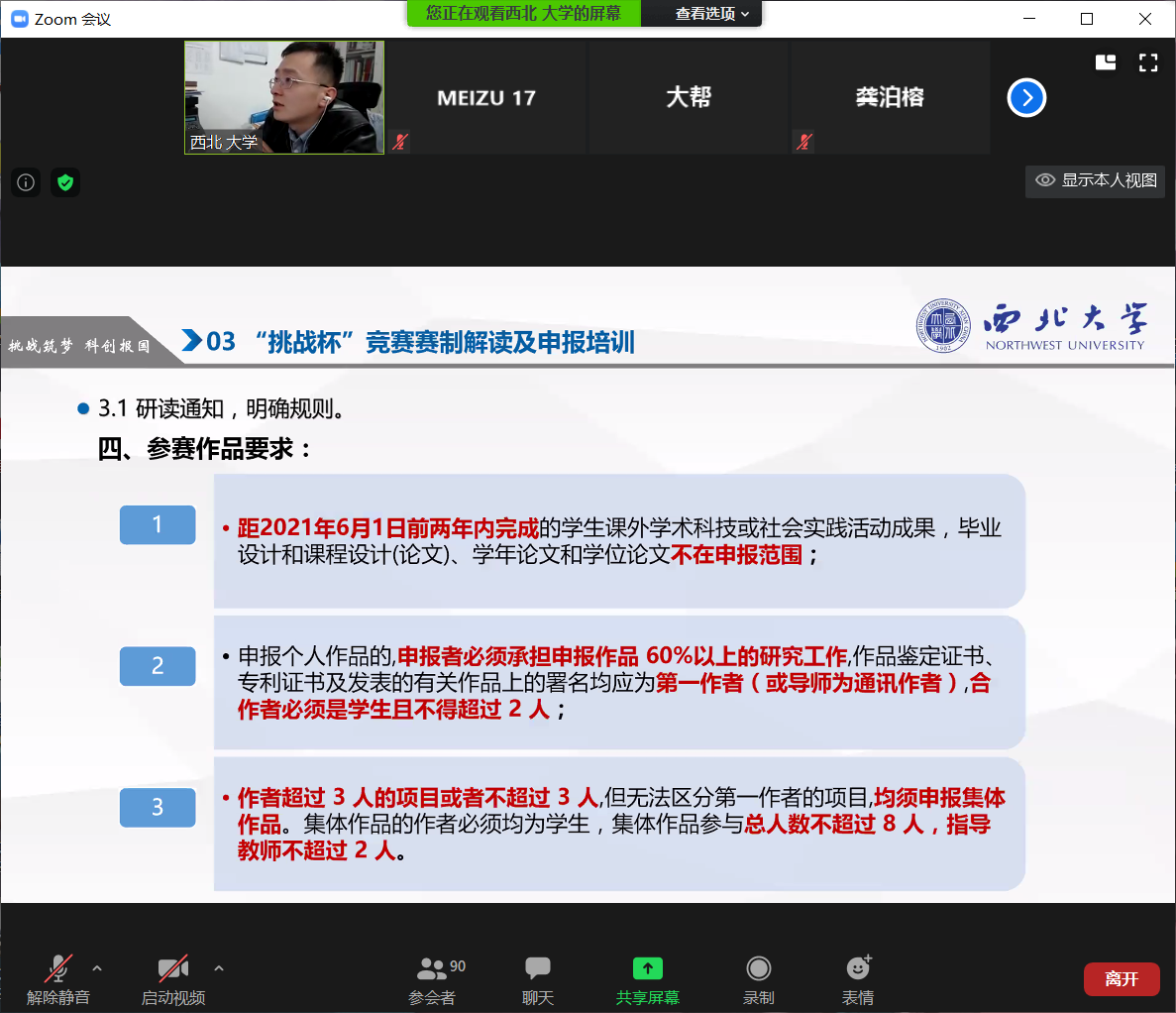Image resolution: width=1176 pixels, height=1013 pixels.
Task: Start recording with the 录制 button
Action: (x=758, y=978)
